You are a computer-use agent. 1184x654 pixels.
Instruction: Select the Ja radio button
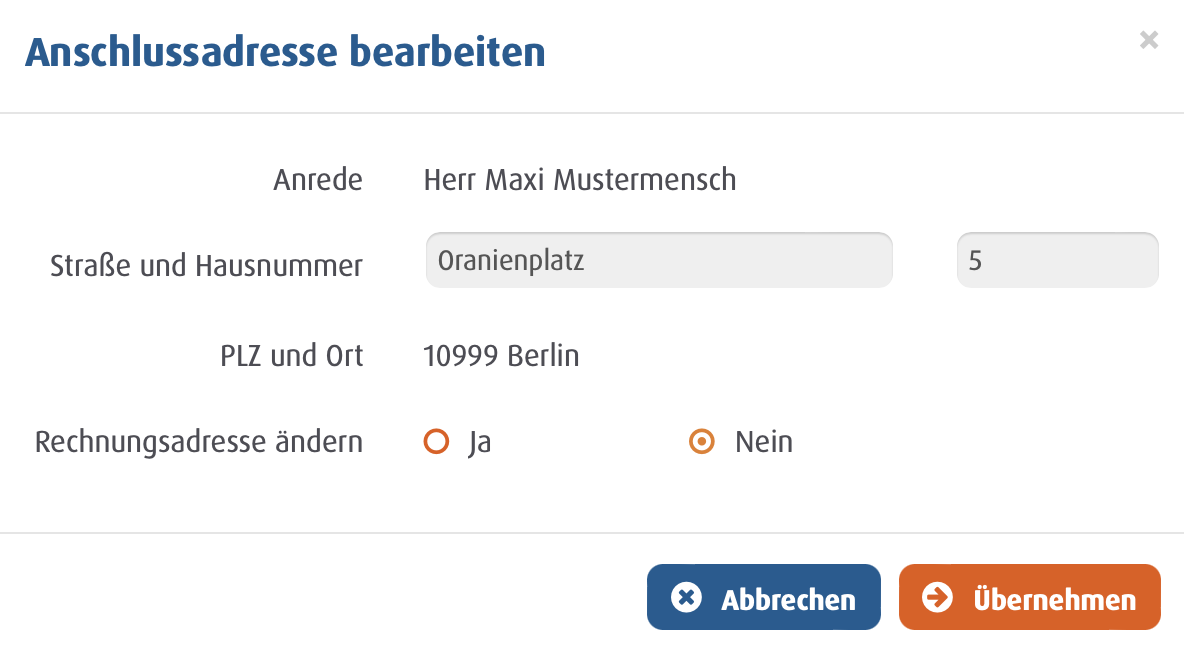436,441
